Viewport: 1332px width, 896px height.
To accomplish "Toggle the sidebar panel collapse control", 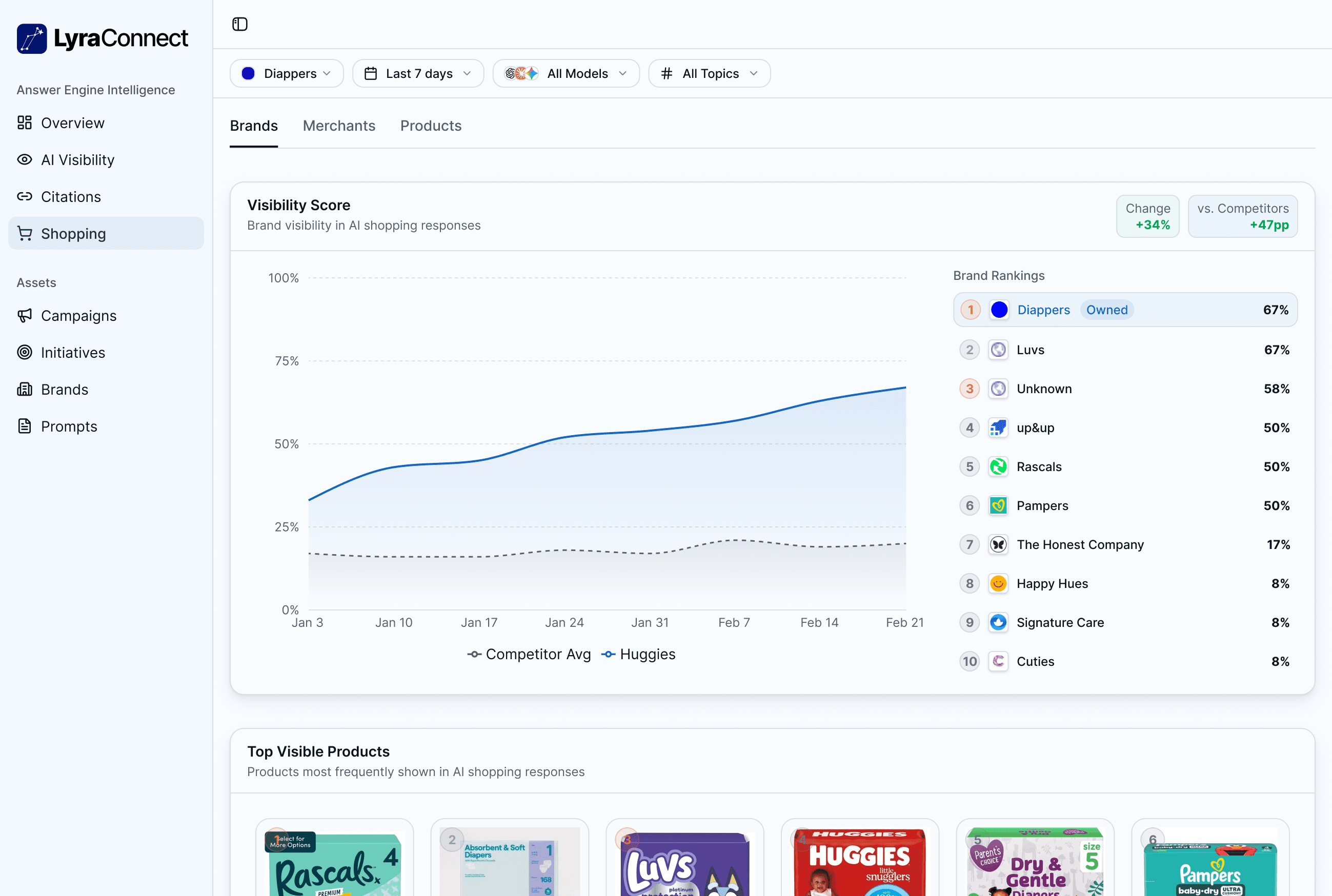I will [x=240, y=24].
